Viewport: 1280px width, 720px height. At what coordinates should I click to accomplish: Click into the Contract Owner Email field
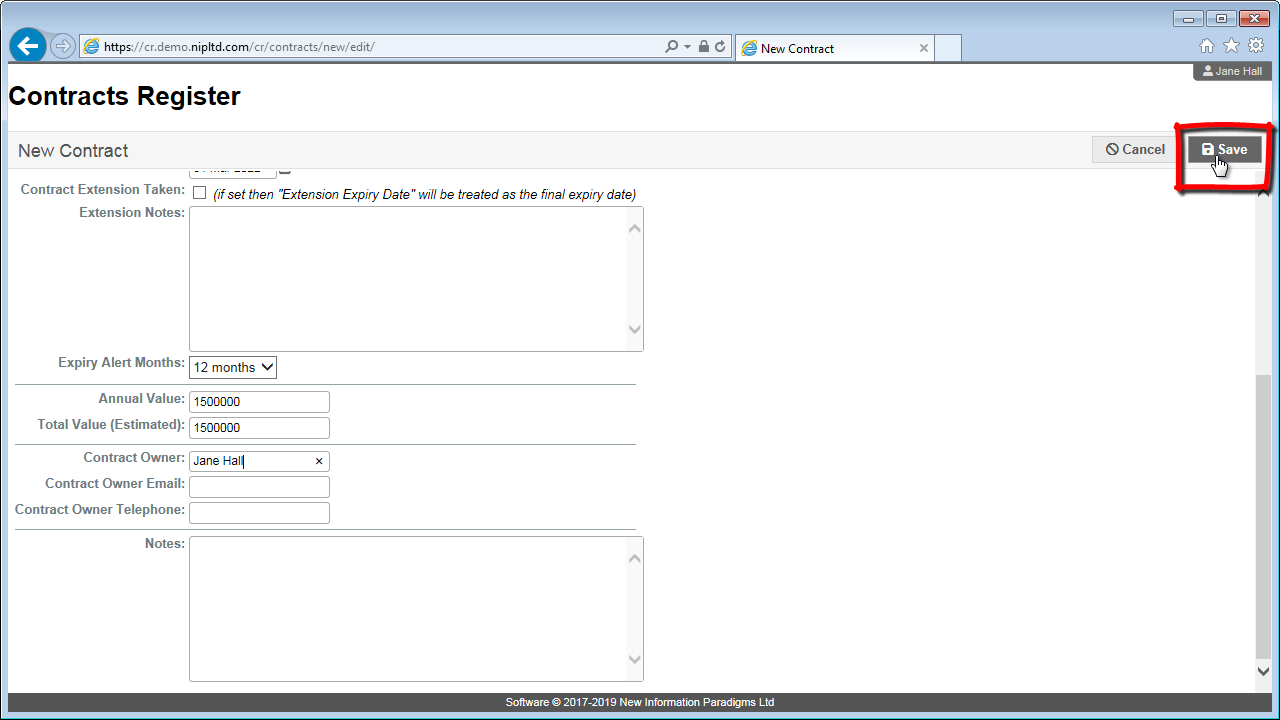click(259, 487)
